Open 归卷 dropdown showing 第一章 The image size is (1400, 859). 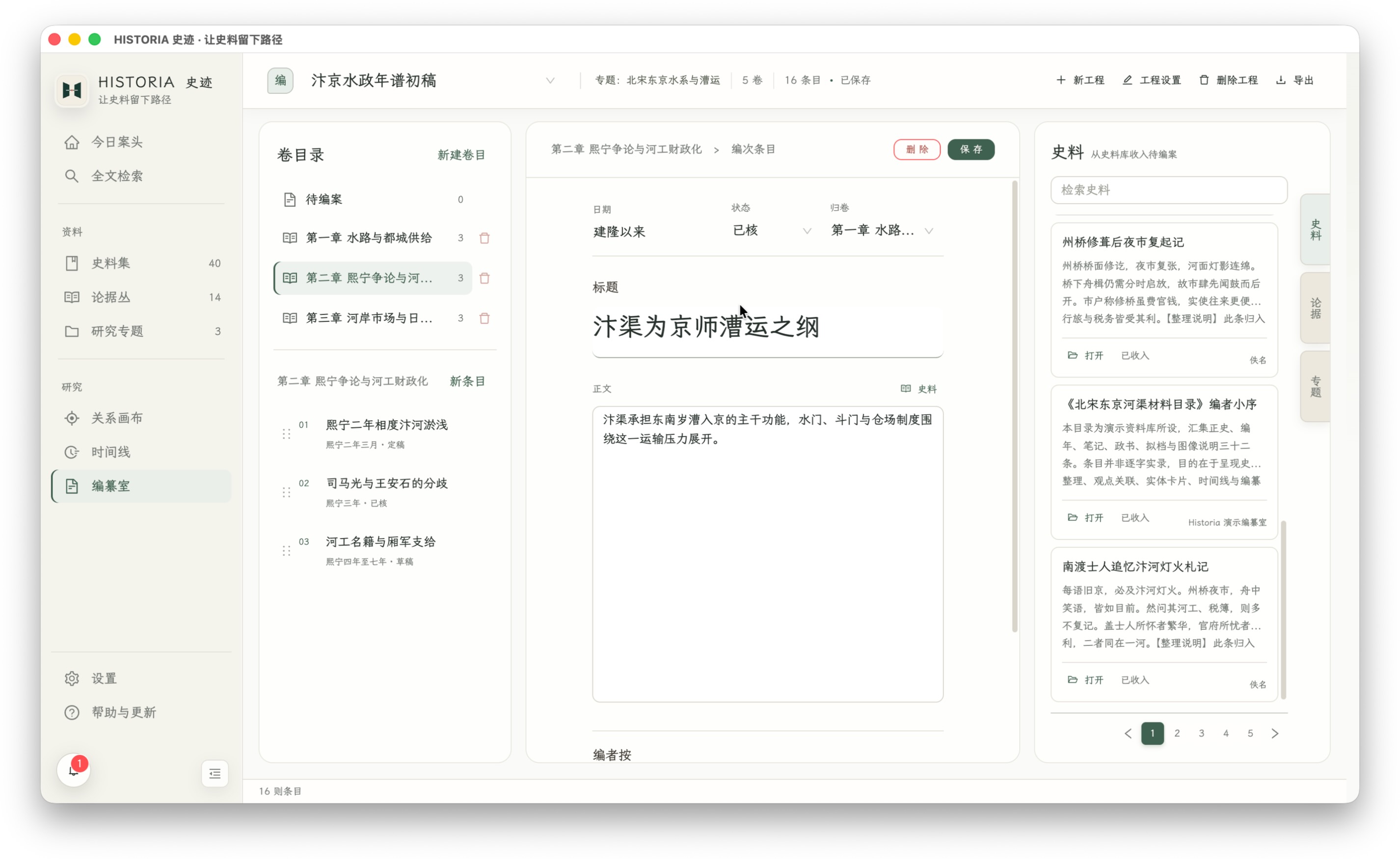882,231
